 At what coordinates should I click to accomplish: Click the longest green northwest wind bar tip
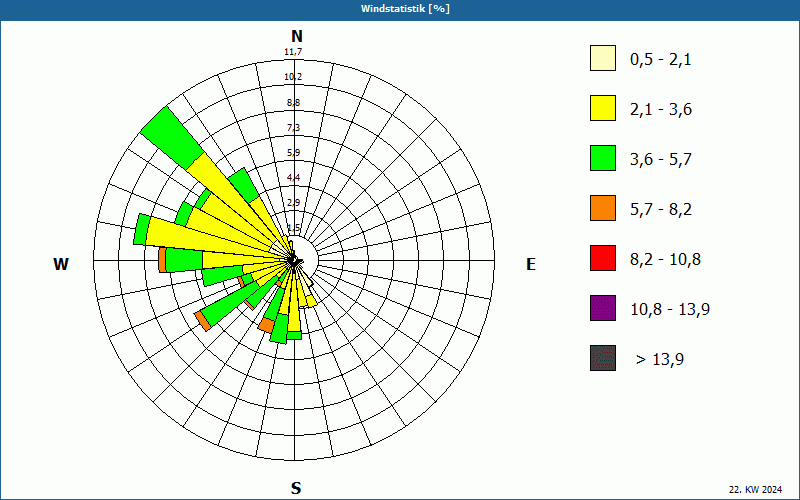[172, 138]
